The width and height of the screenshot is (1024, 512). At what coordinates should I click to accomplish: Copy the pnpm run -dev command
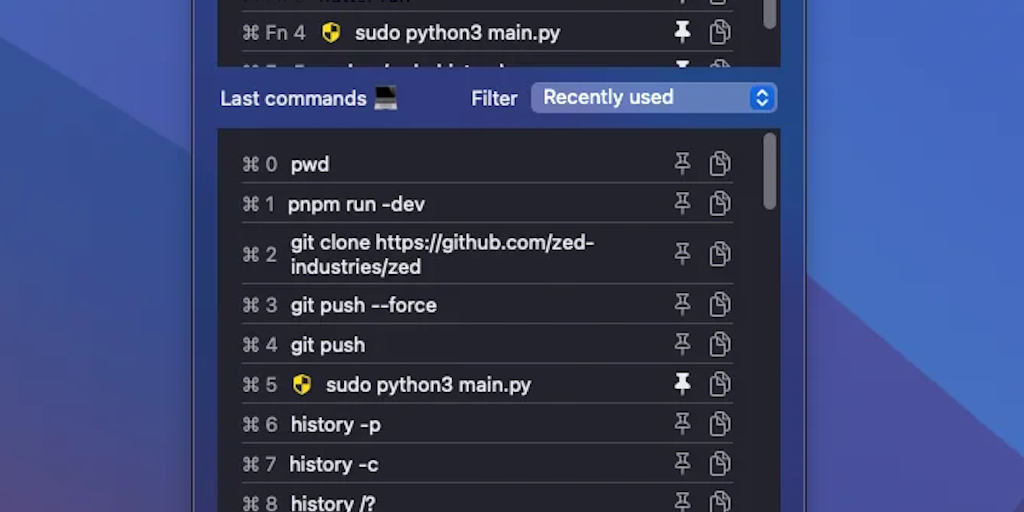[720, 204]
